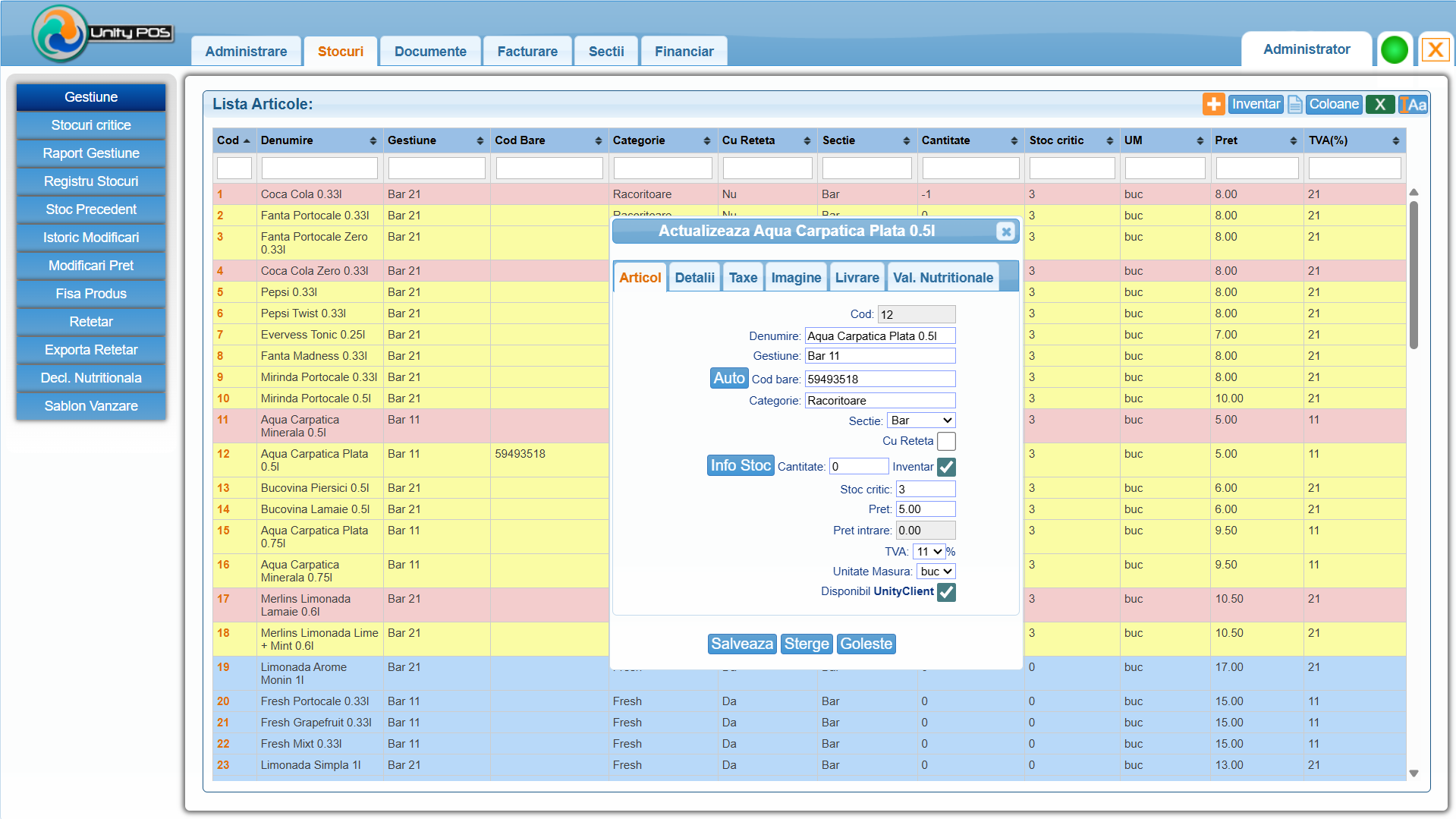Click the document page icon beside Inventar
The height and width of the screenshot is (819, 1456).
(x=1295, y=105)
